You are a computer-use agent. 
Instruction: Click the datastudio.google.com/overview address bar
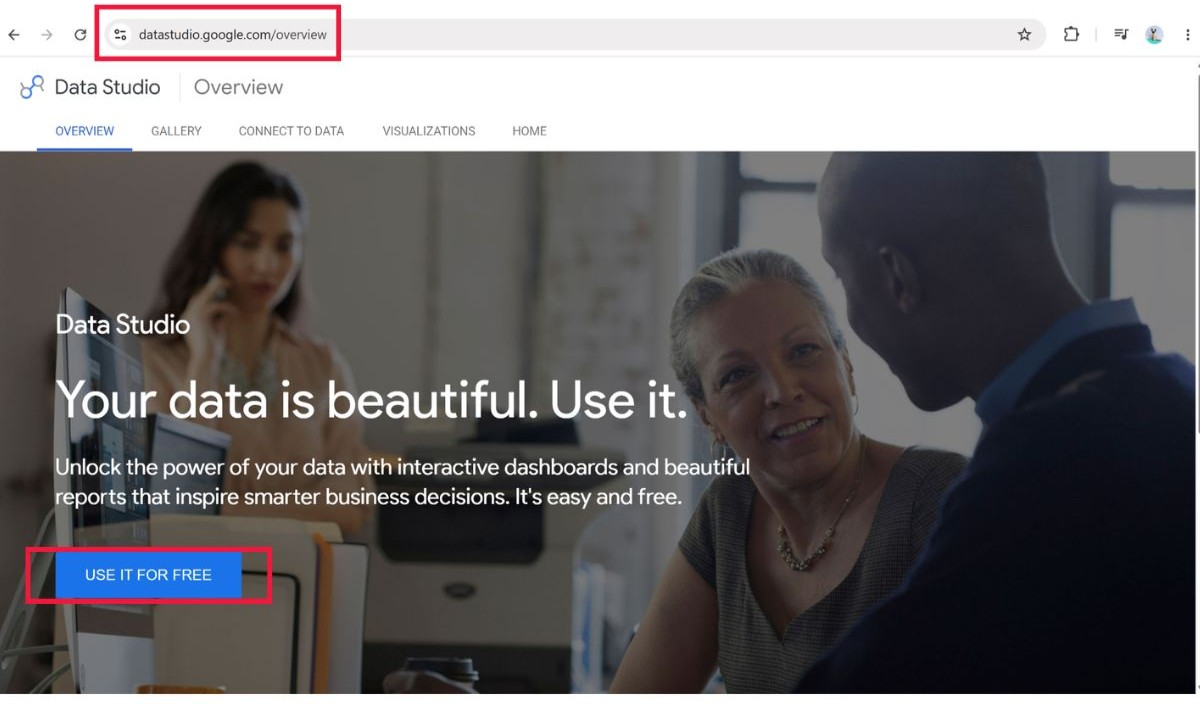click(575, 35)
